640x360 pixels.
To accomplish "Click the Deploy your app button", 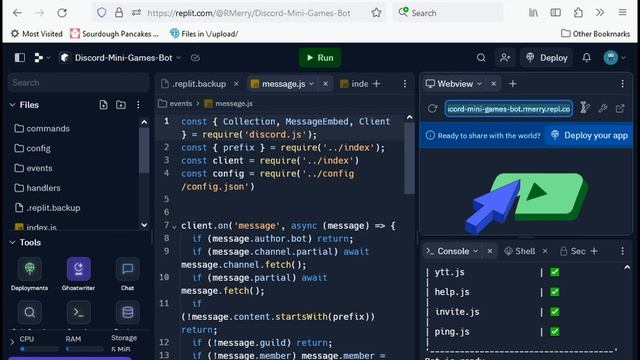I will (x=589, y=136).
